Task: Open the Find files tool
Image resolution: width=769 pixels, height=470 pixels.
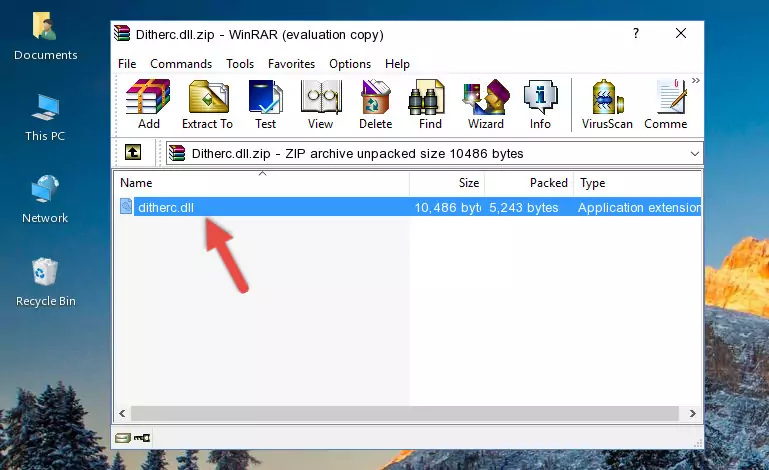Action: pyautogui.click(x=430, y=104)
